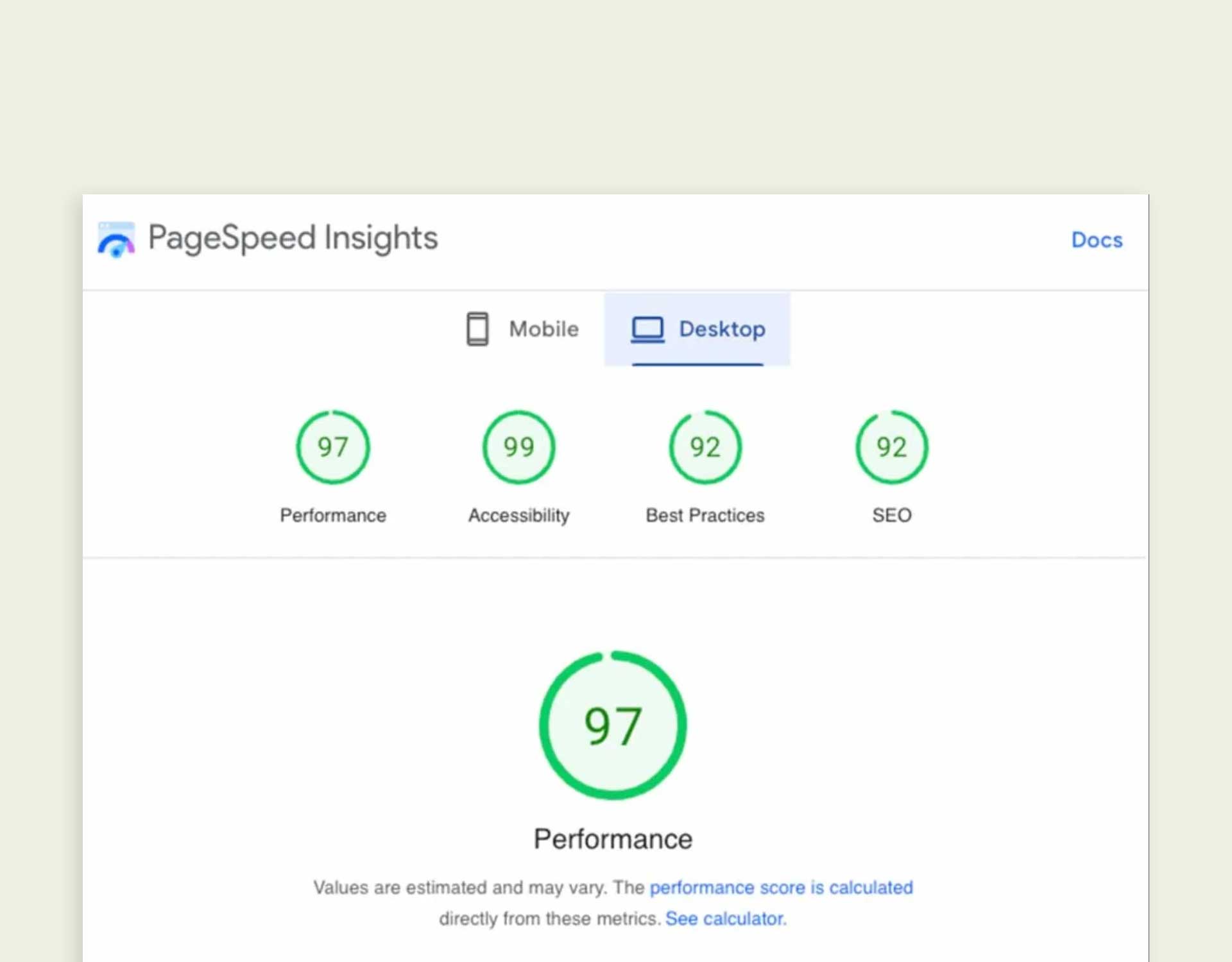The height and width of the screenshot is (962, 1232).
Task: Jump to the Performance 97 score gauge
Action: pyautogui.click(x=332, y=447)
